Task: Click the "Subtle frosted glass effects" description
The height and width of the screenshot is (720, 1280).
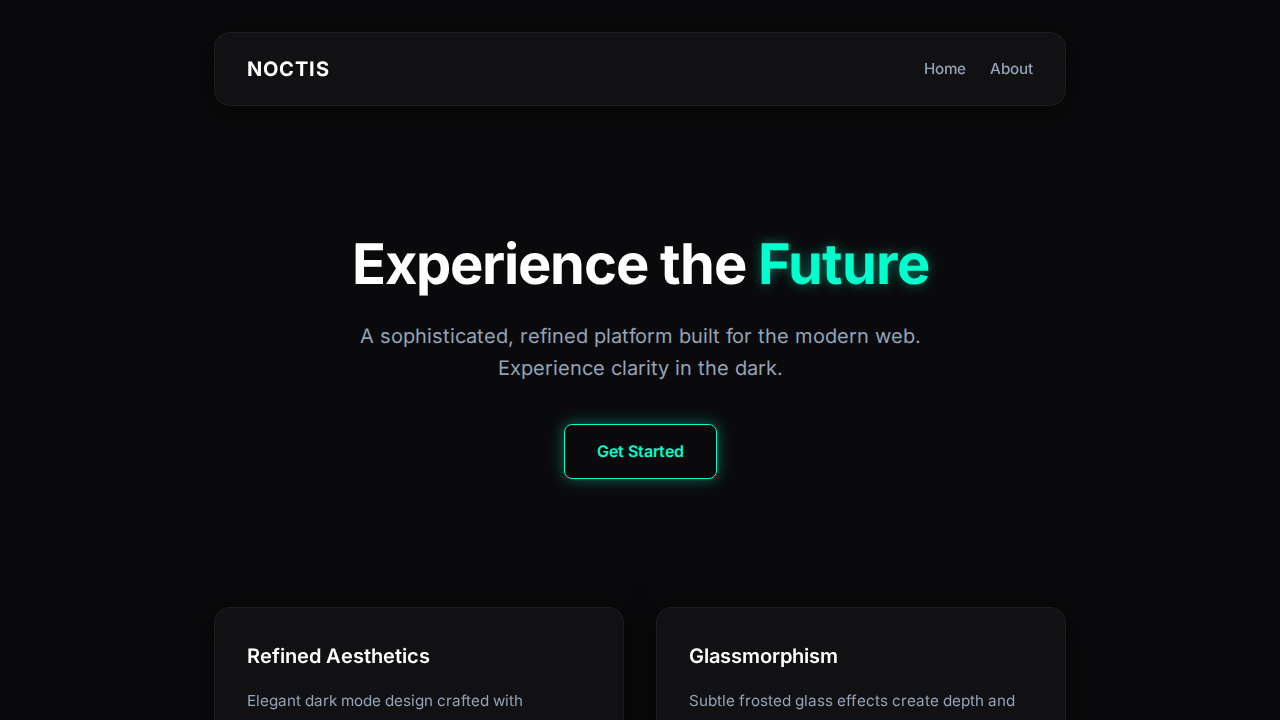Action: 852,701
